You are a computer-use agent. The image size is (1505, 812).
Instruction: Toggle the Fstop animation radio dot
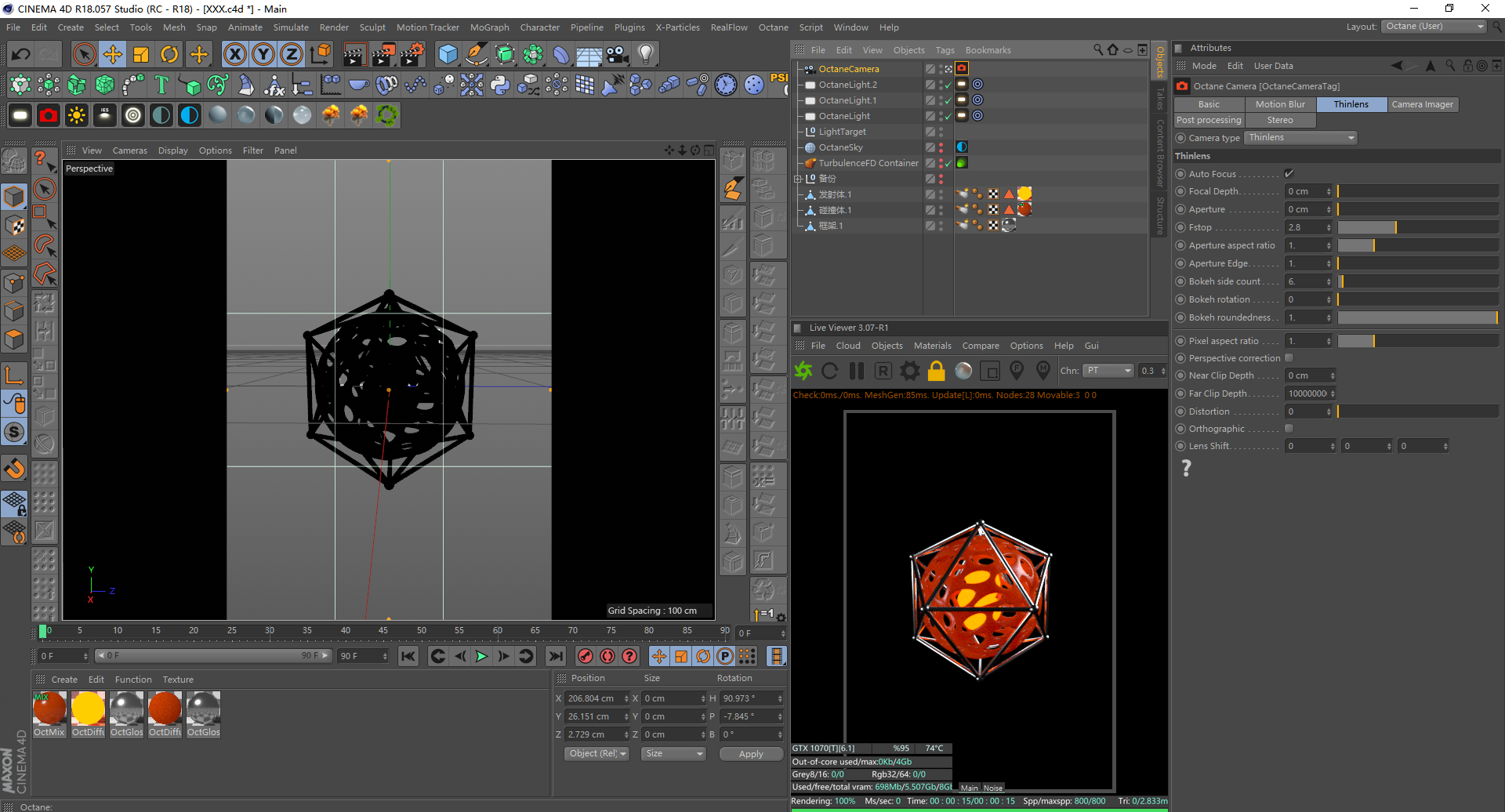click(x=1180, y=227)
